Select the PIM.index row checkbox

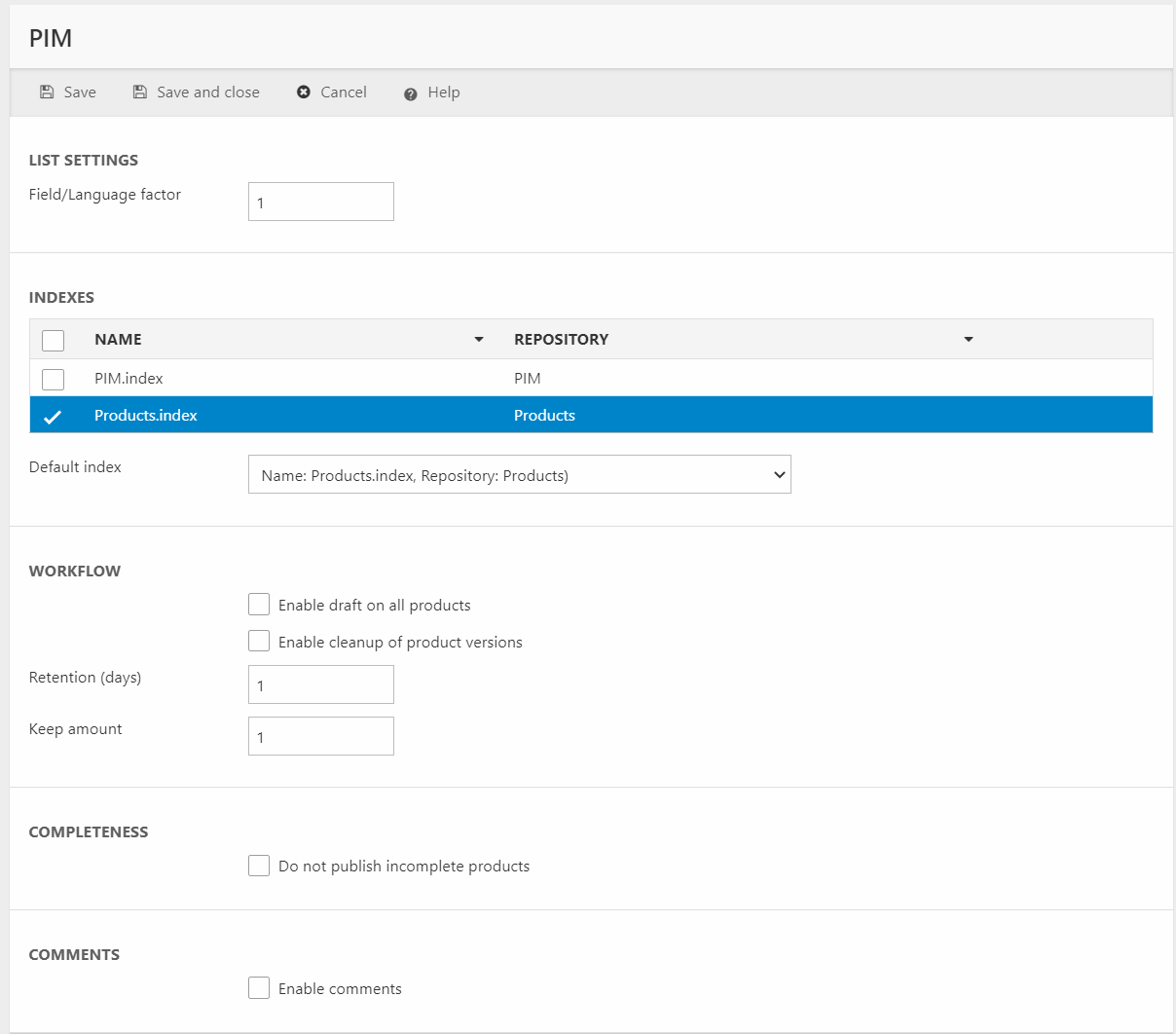[x=54, y=379]
